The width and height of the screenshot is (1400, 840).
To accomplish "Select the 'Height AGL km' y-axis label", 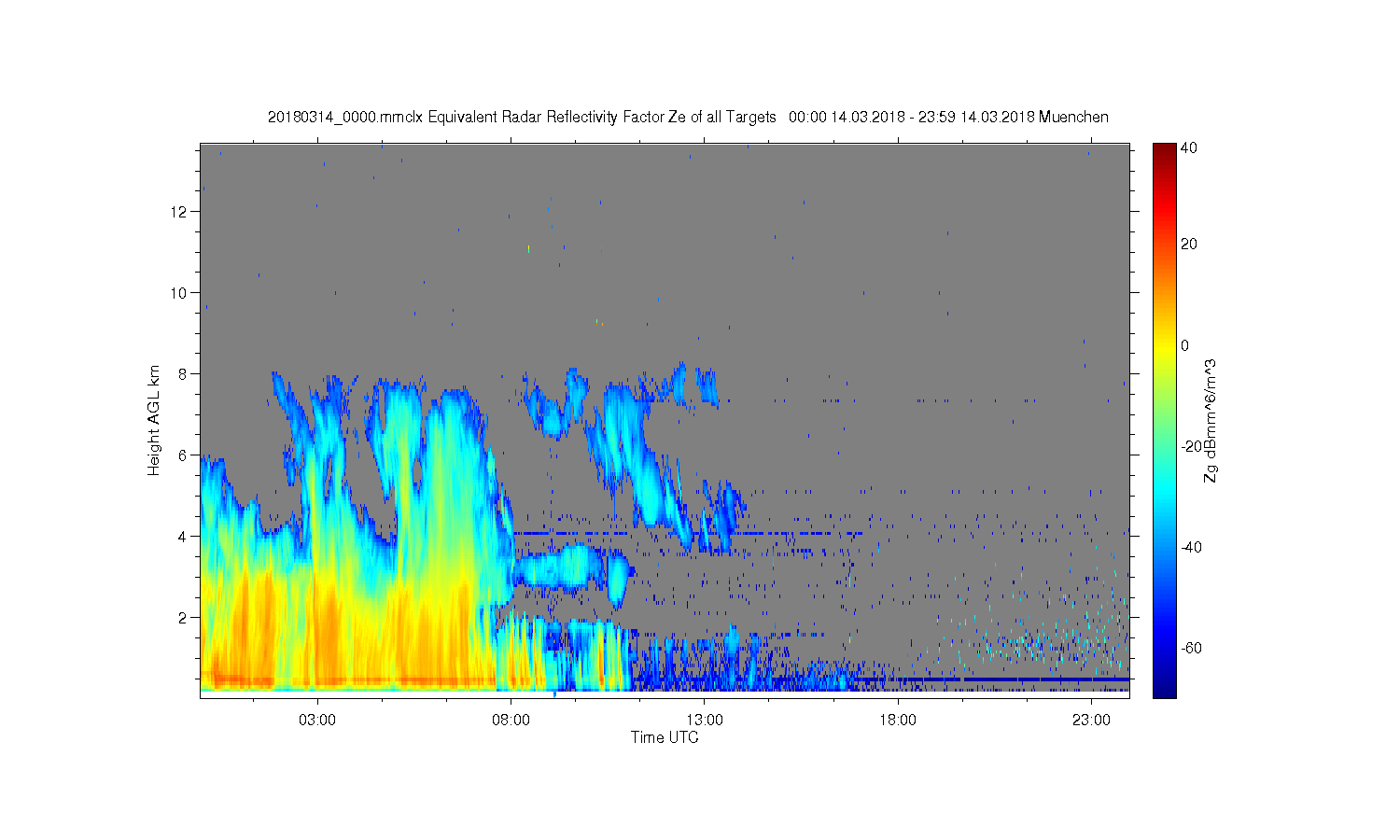I will point(153,420).
